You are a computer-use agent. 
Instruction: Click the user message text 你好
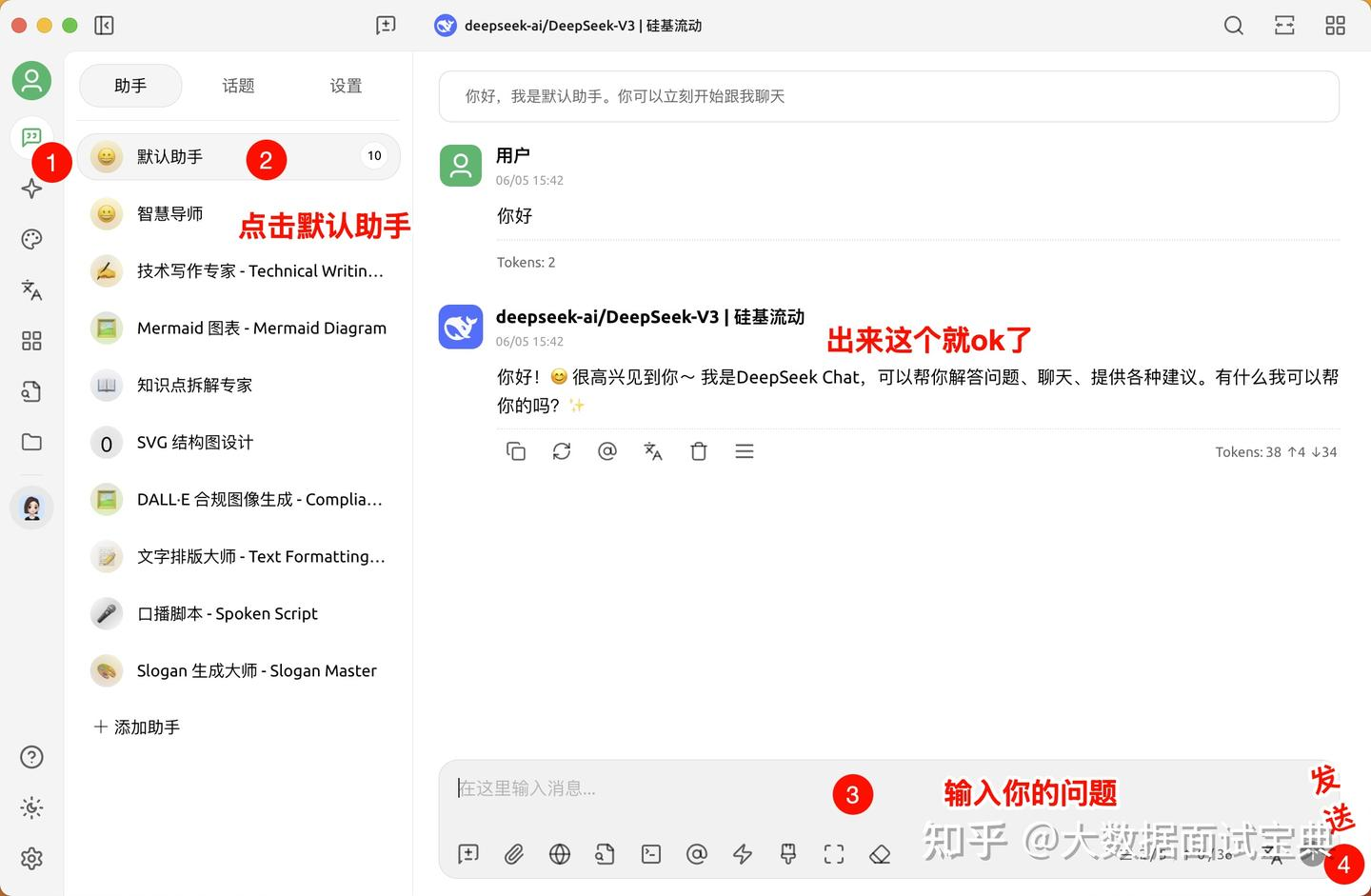pos(514,216)
